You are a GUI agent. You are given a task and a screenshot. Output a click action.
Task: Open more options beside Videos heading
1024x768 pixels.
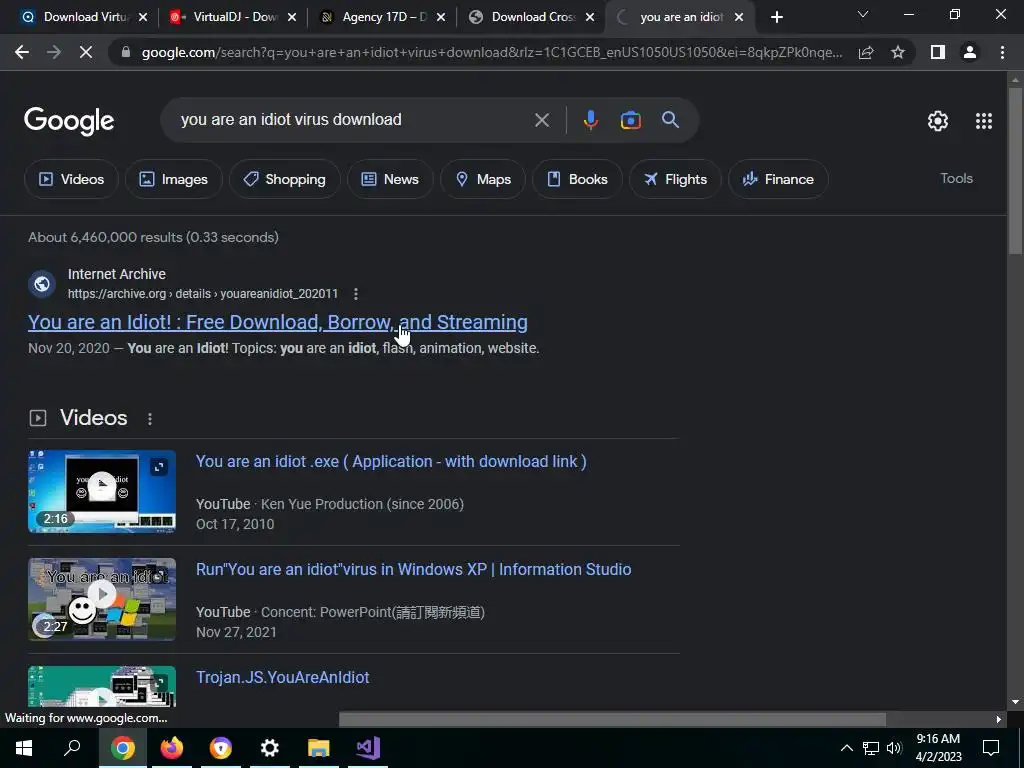click(150, 419)
